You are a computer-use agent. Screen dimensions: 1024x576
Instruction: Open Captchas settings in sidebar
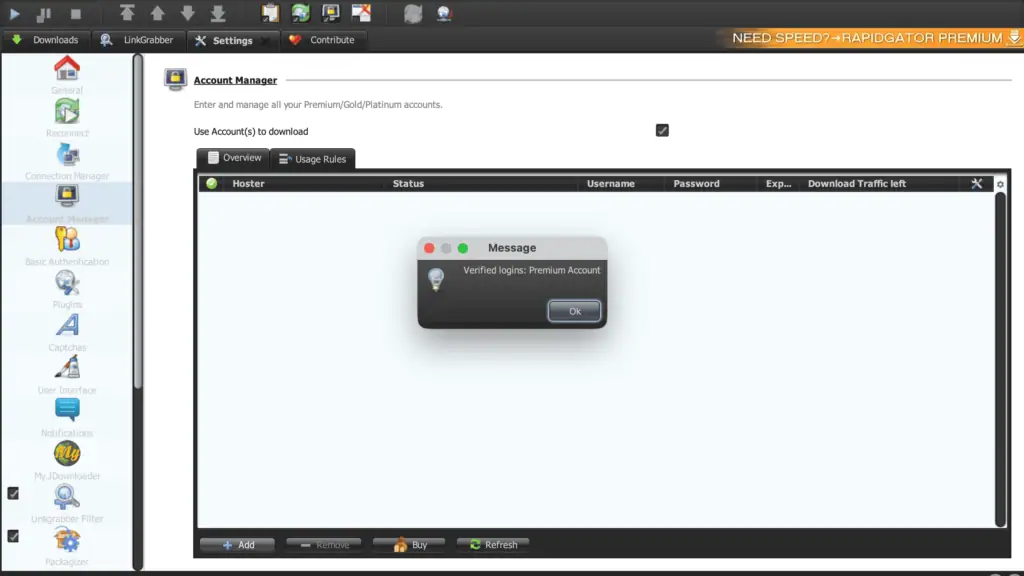pyautogui.click(x=67, y=332)
